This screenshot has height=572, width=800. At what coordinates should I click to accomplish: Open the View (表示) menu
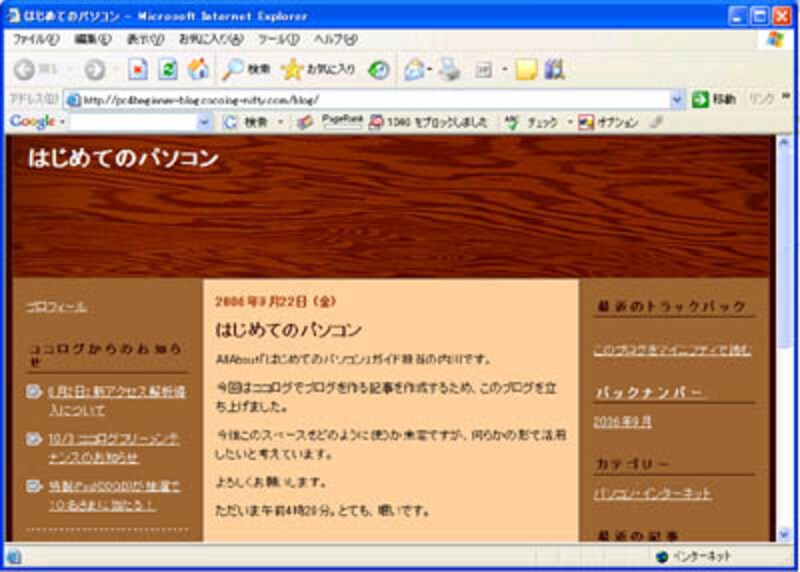point(145,39)
